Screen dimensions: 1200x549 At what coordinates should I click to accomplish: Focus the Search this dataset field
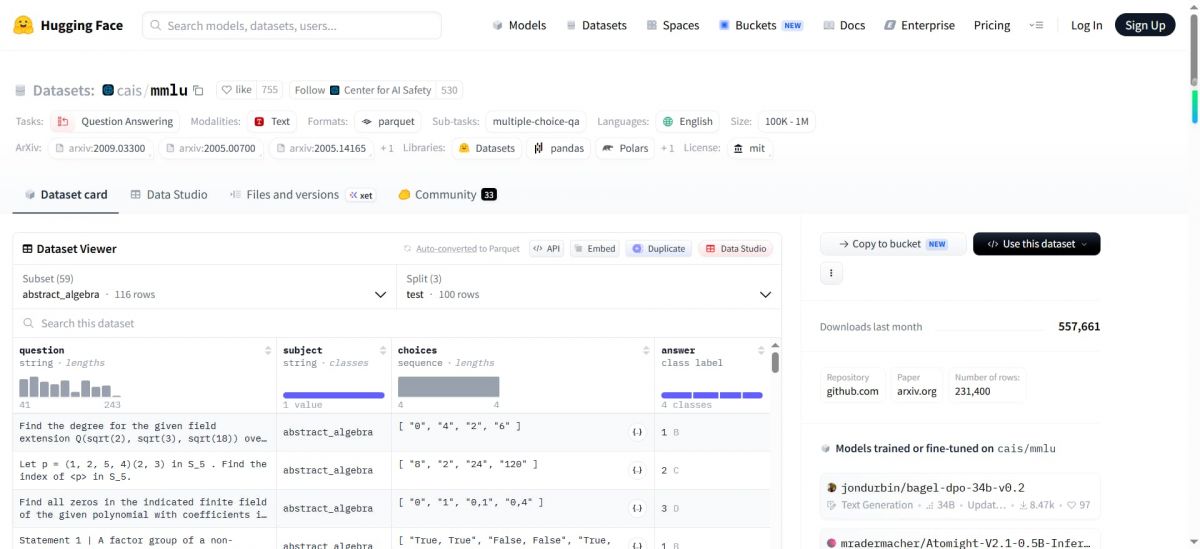(397, 324)
